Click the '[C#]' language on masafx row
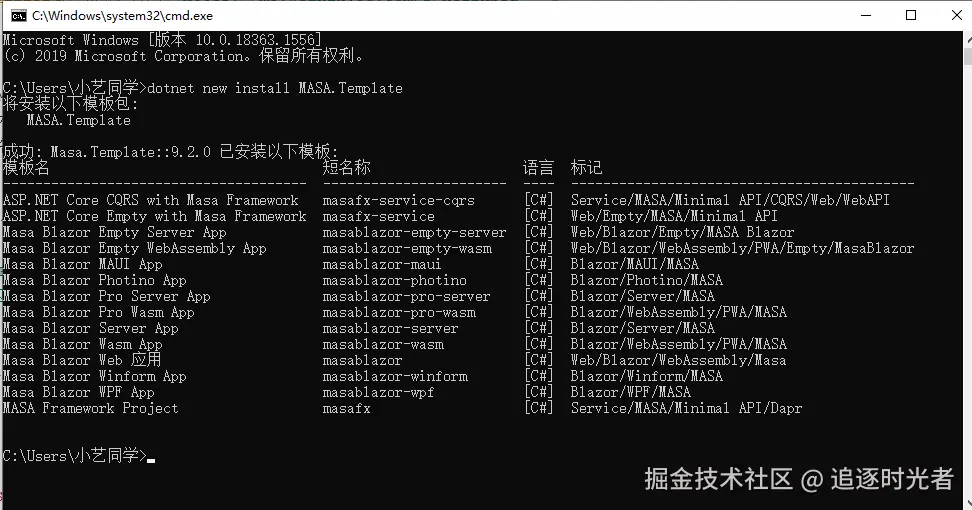The height and width of the screenshot is (510, 972). (538, 408)
